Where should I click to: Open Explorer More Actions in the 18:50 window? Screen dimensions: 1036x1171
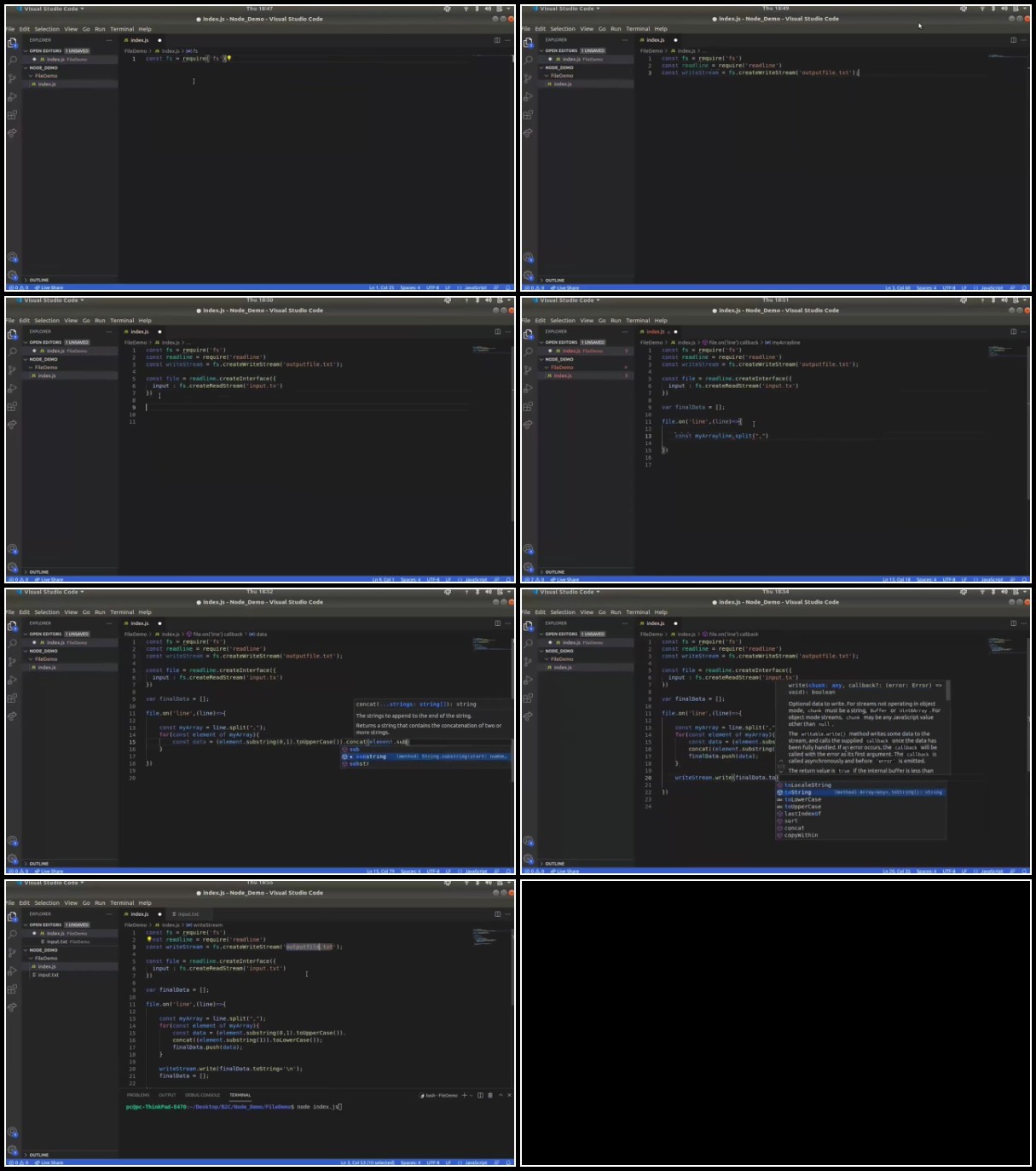(109, 331)
